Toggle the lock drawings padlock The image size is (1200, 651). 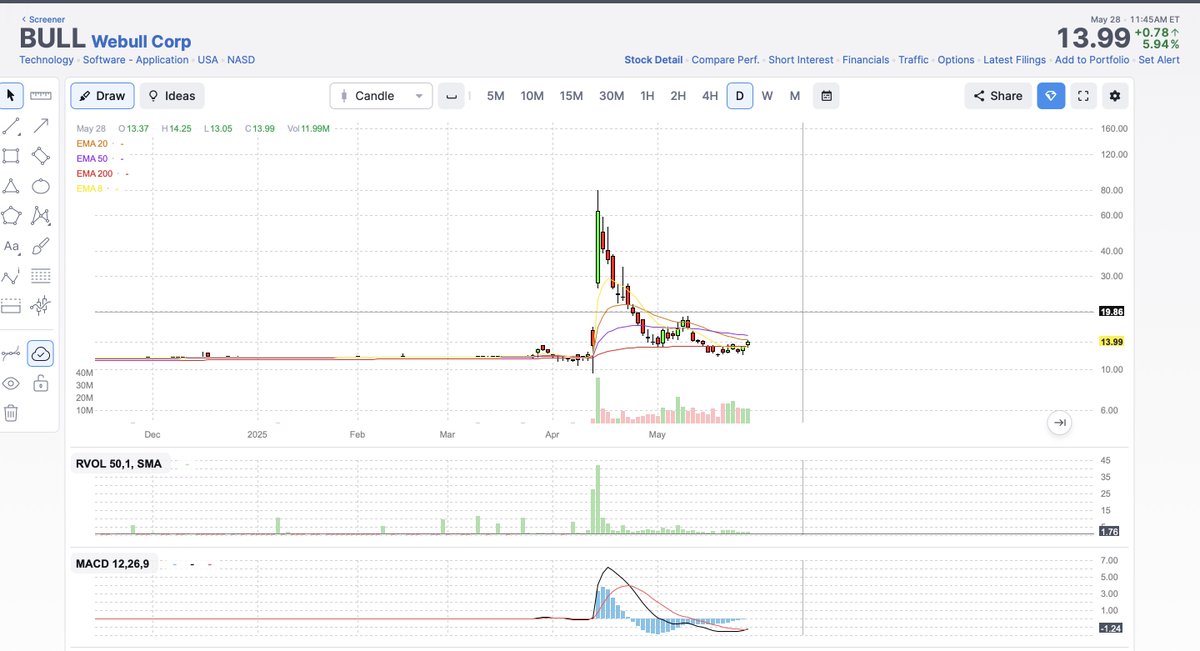pos(40,383)
